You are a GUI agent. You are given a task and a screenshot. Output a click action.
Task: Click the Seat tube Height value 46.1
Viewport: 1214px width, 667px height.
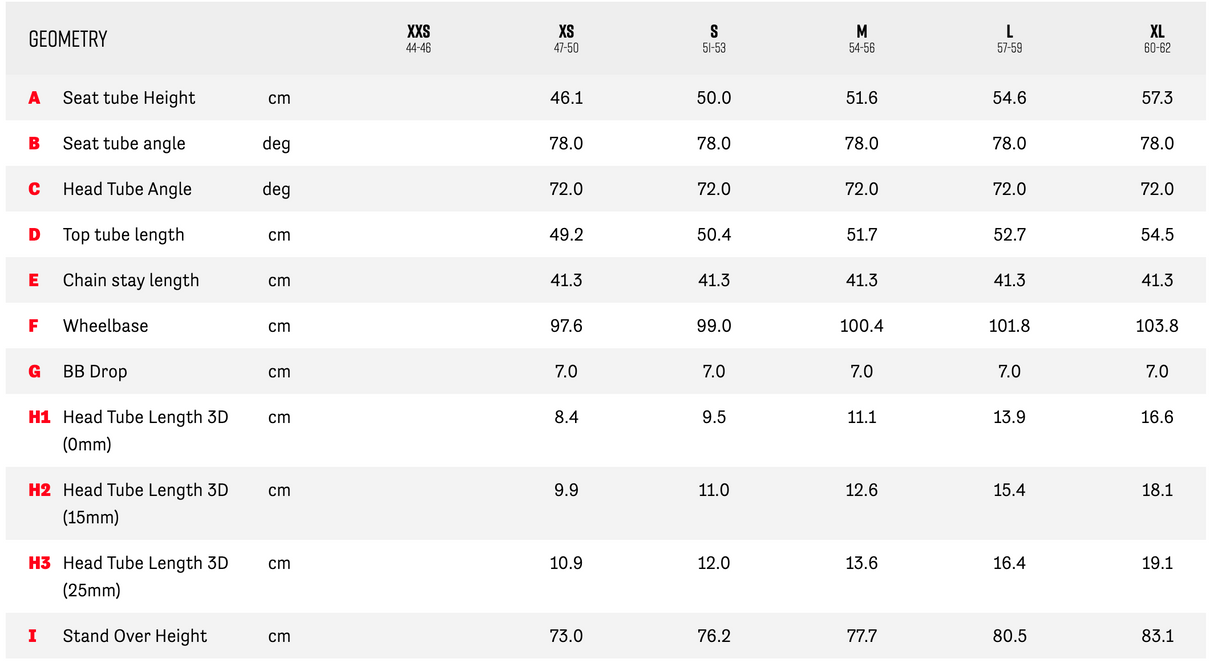pyautogui.click(x=566, y=98)
